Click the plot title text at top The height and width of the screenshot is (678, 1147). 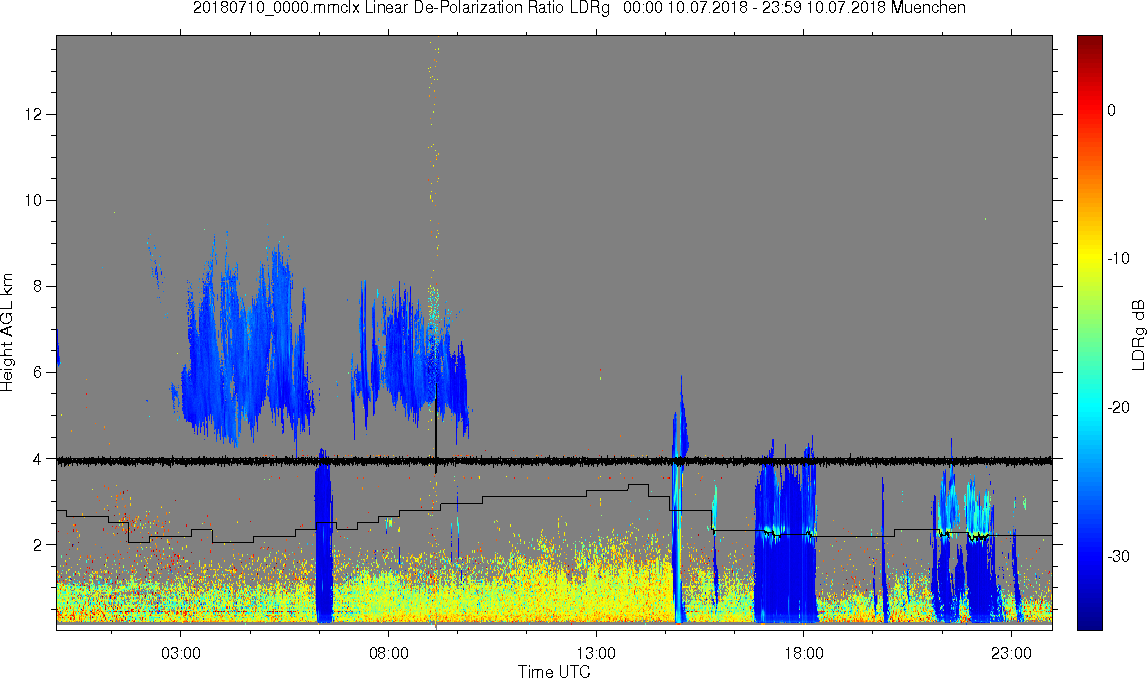click(579, 8)
